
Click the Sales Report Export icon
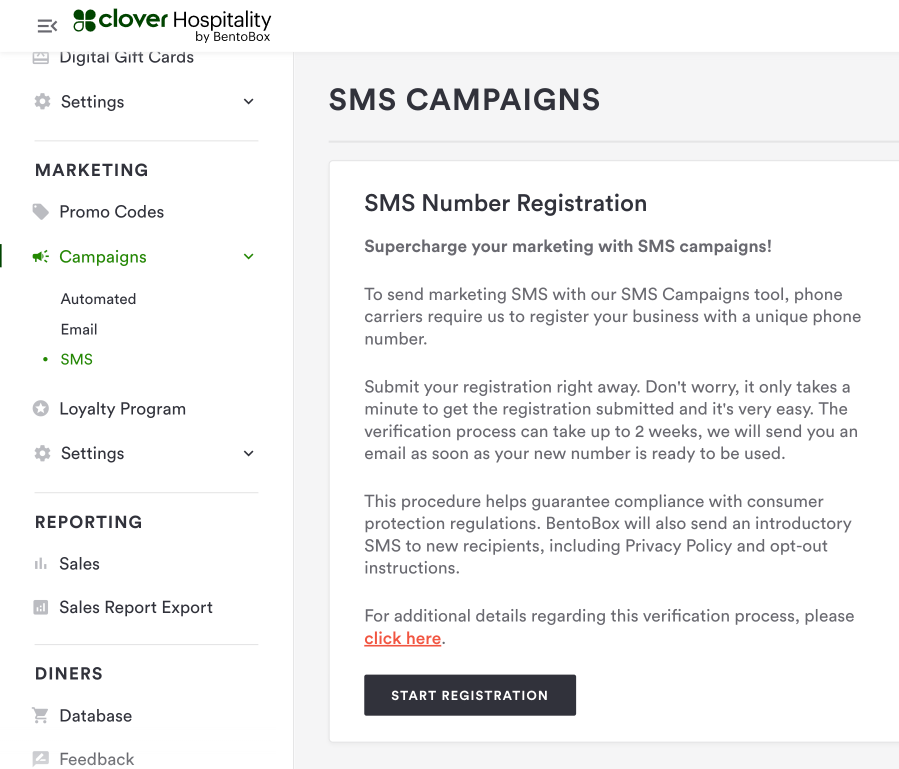tap(41, 608)
